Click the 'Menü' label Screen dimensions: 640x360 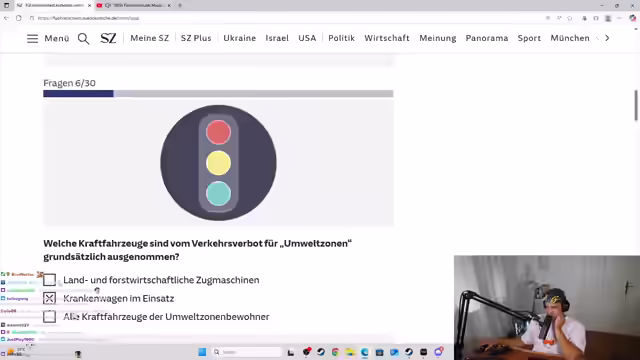pos(57,38)
